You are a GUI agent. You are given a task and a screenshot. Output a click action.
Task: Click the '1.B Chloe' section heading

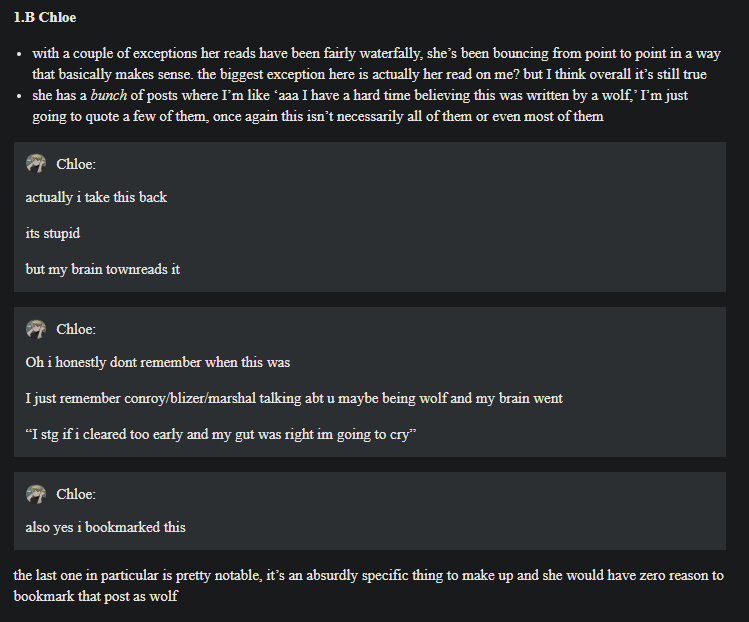coord(45,17)
